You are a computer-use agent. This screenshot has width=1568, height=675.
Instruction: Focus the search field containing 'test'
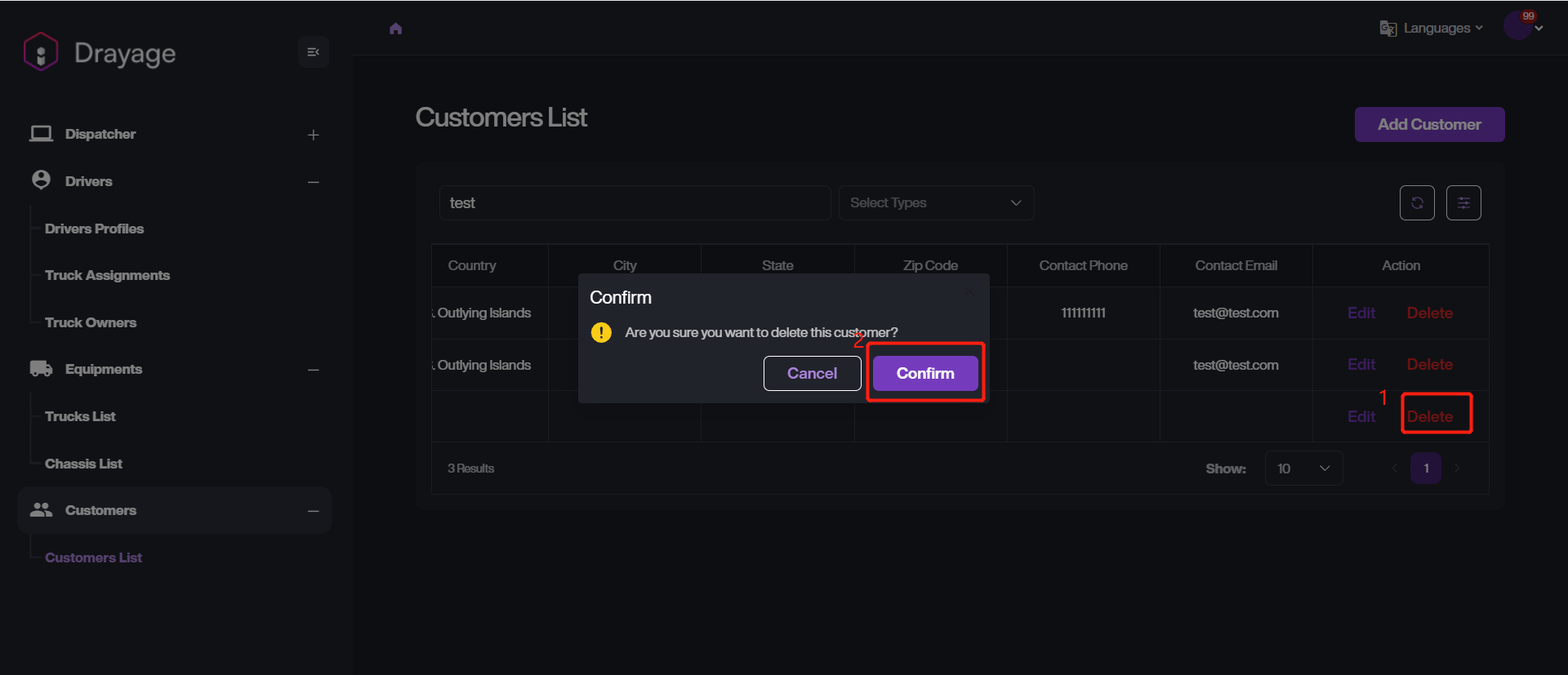click(x=635, y=203)
